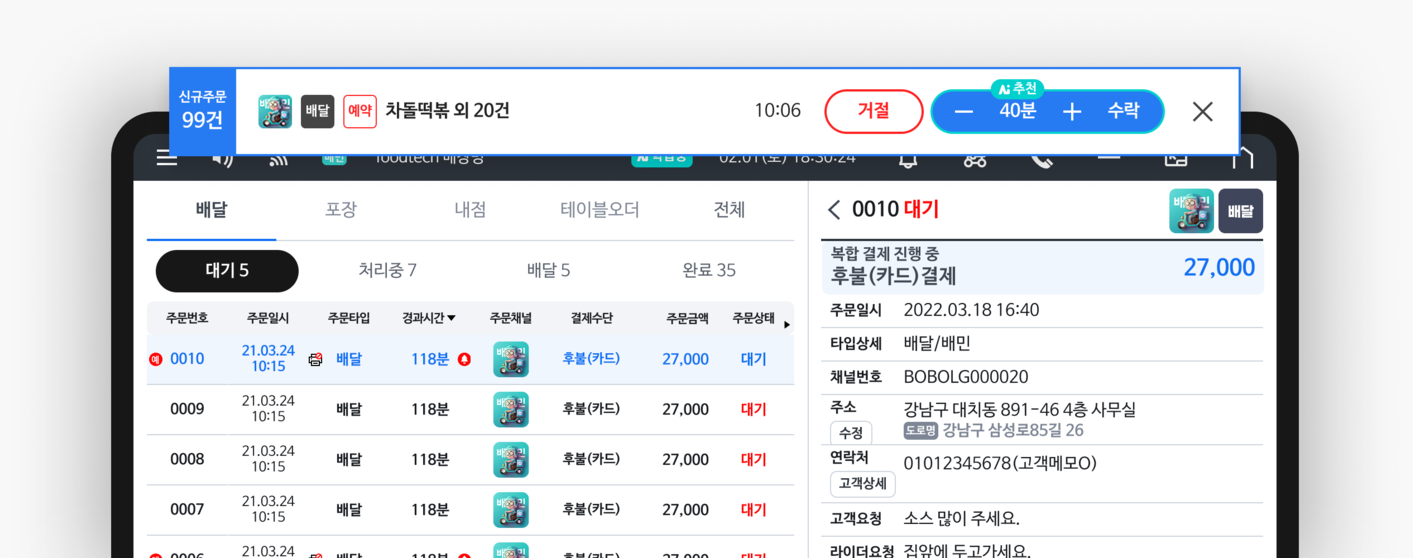1413x558 pixels.
Task: Toggle the speaker sound icon
Action: pyautogui.click(x=223, y=159)
